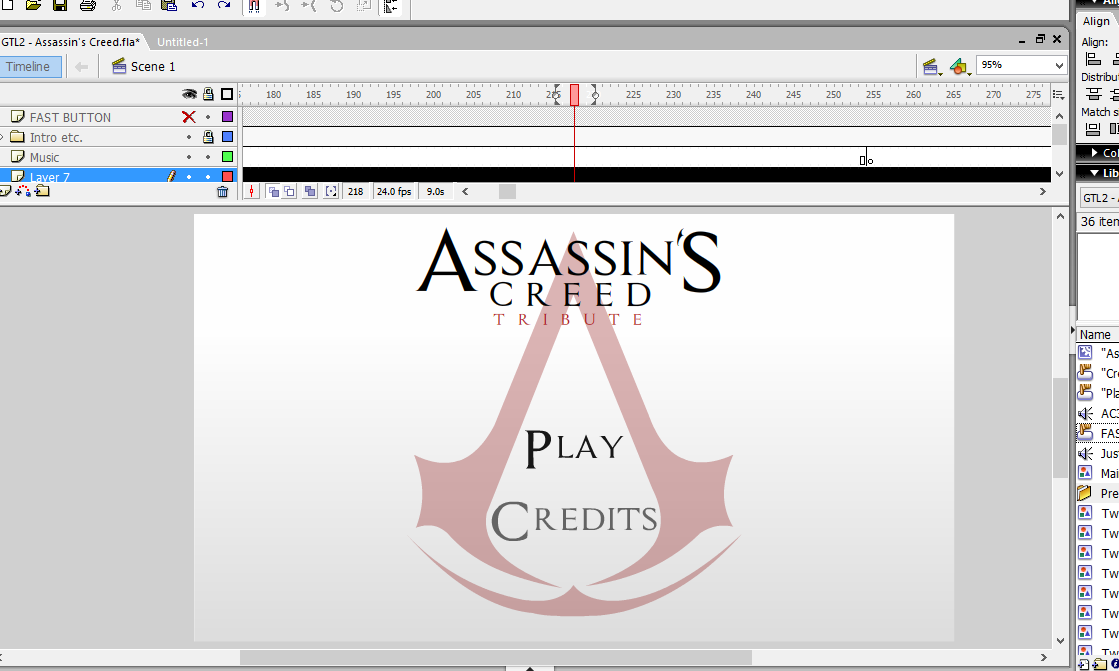Click the Straighten tool icon in toolbar
This screenshot has height=671, width=1119.
pyautogui.click(x=308, y=6)
